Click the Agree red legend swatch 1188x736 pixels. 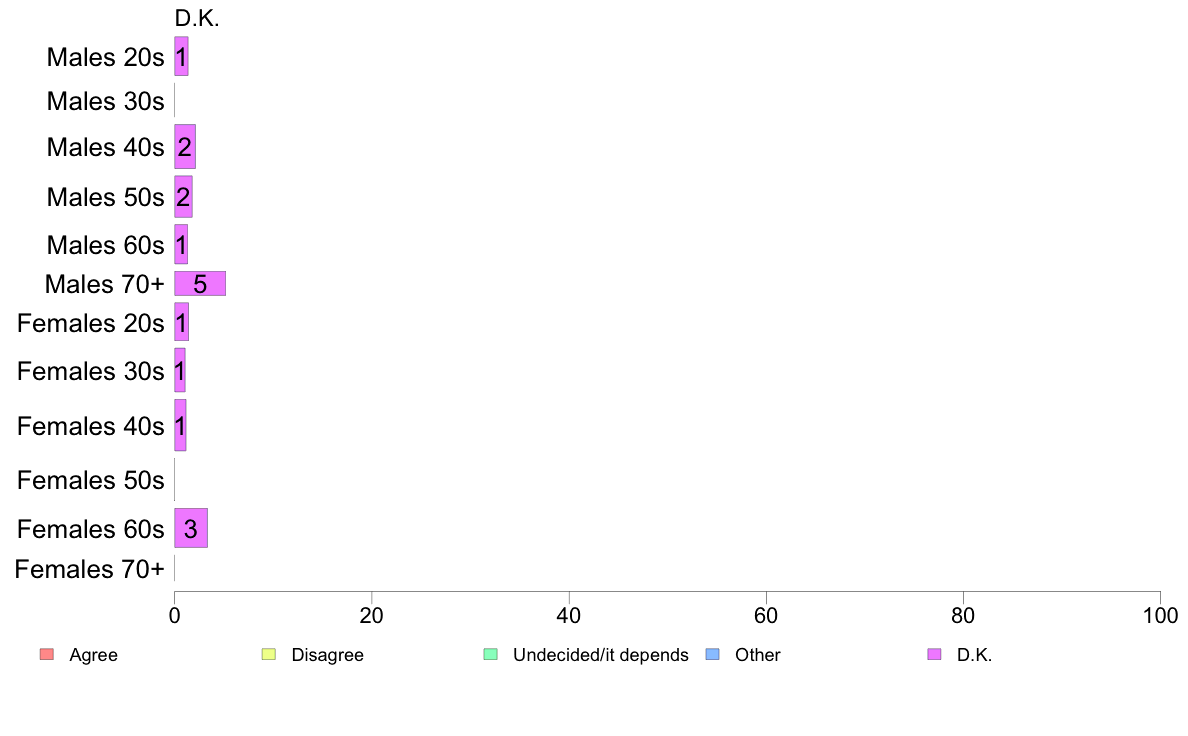click(47, 654)
